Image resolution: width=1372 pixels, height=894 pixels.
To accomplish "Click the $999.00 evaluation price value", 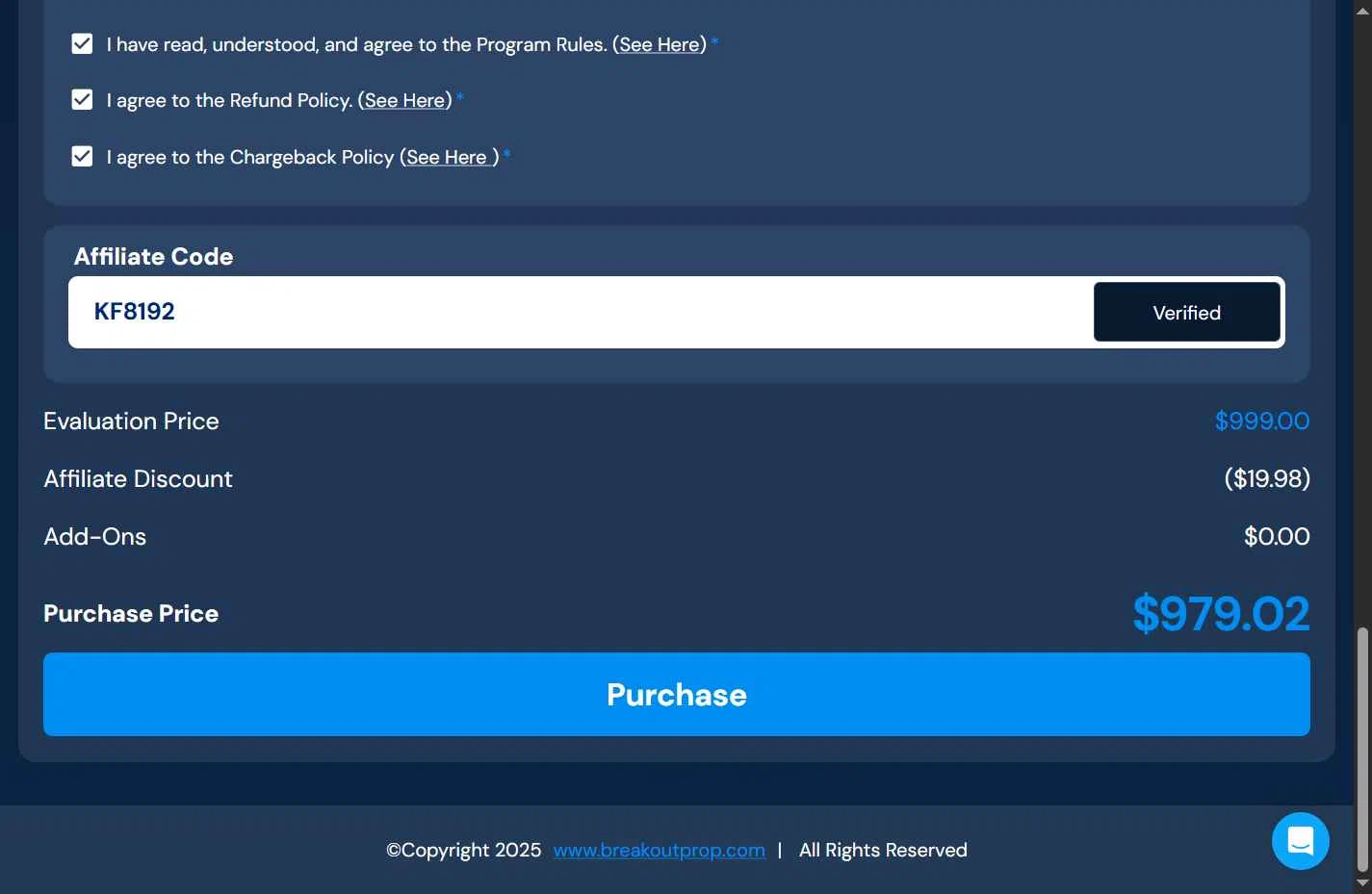I will click(1262, 421).
